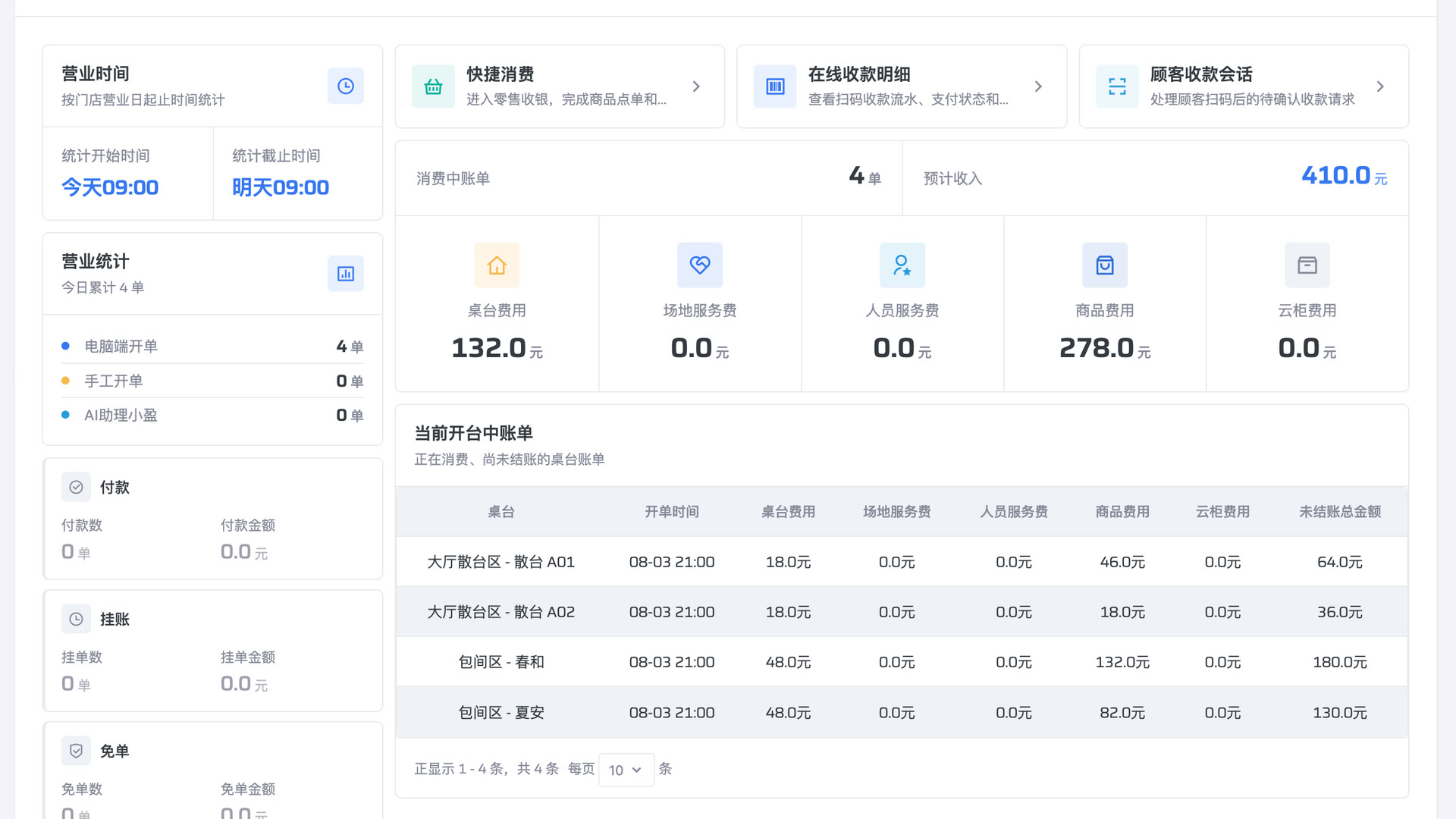This screenshot has width=1456, height=819.
Task: Click the 64.0元 unpaid total cell
Action: (x=1340, y=562)
